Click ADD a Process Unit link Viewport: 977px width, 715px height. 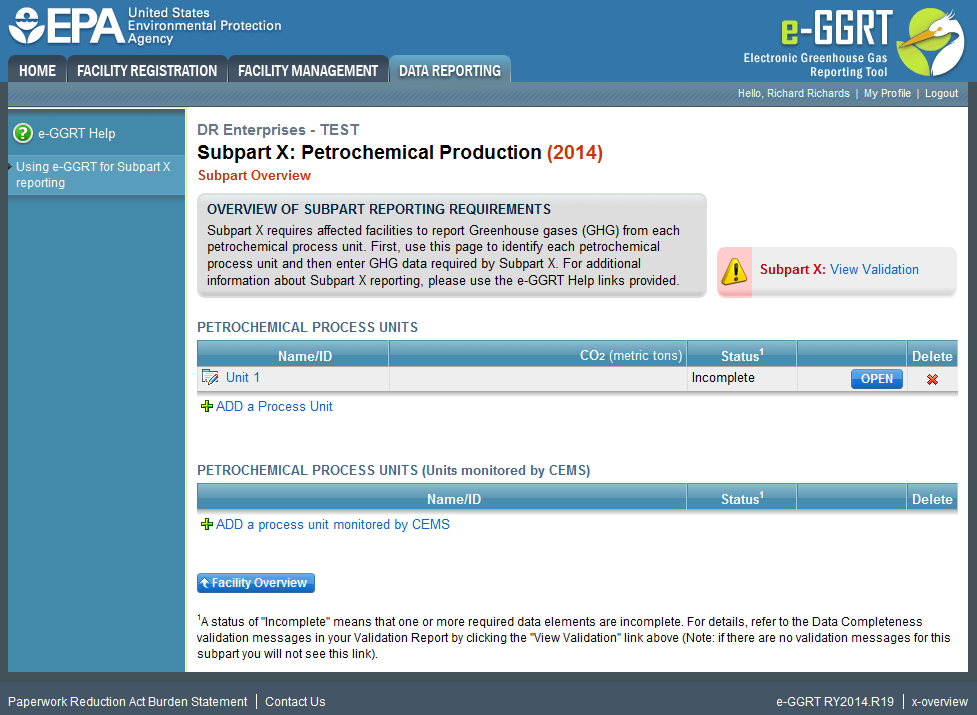coord(274,407)
